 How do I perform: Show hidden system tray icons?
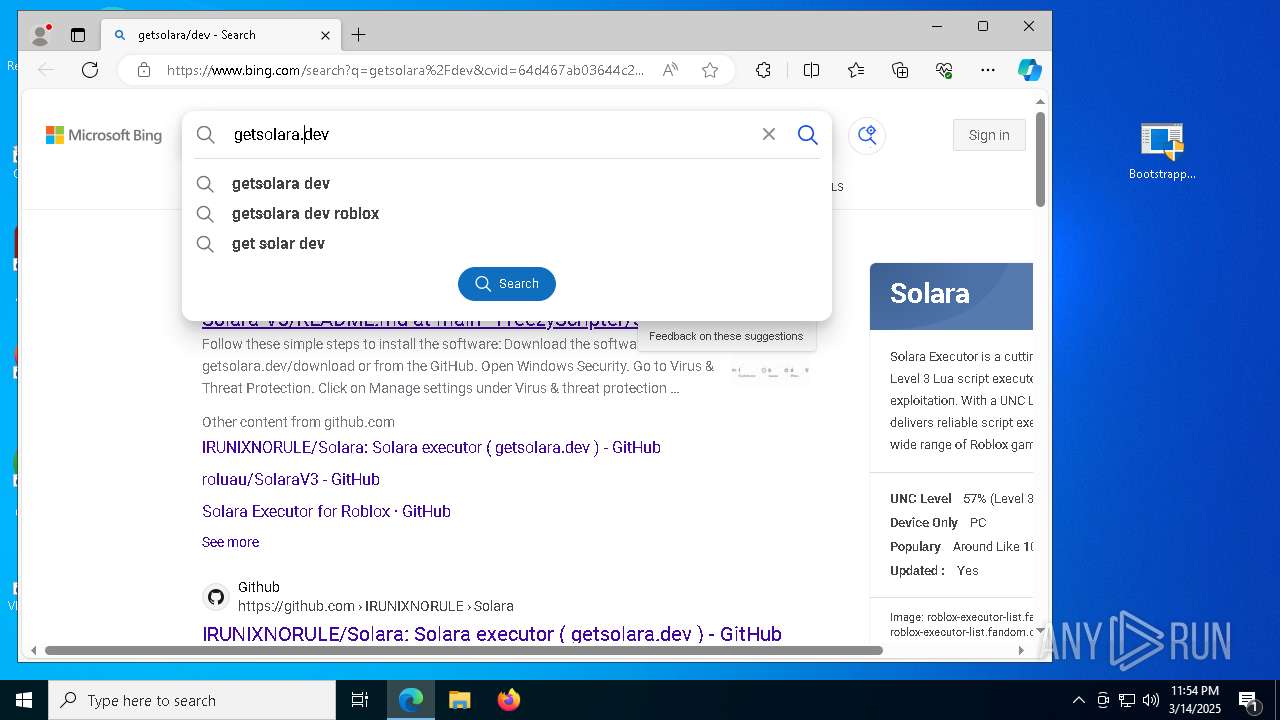click(x=1078, y=700)
